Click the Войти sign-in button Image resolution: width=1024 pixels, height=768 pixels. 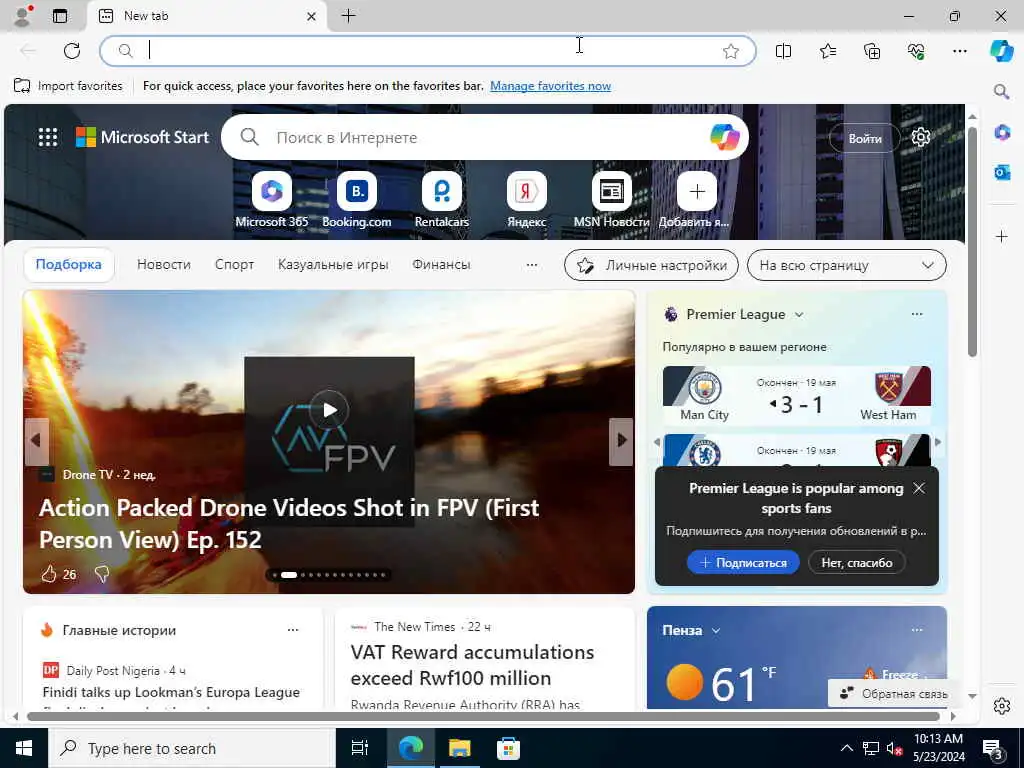coord(865,138)
